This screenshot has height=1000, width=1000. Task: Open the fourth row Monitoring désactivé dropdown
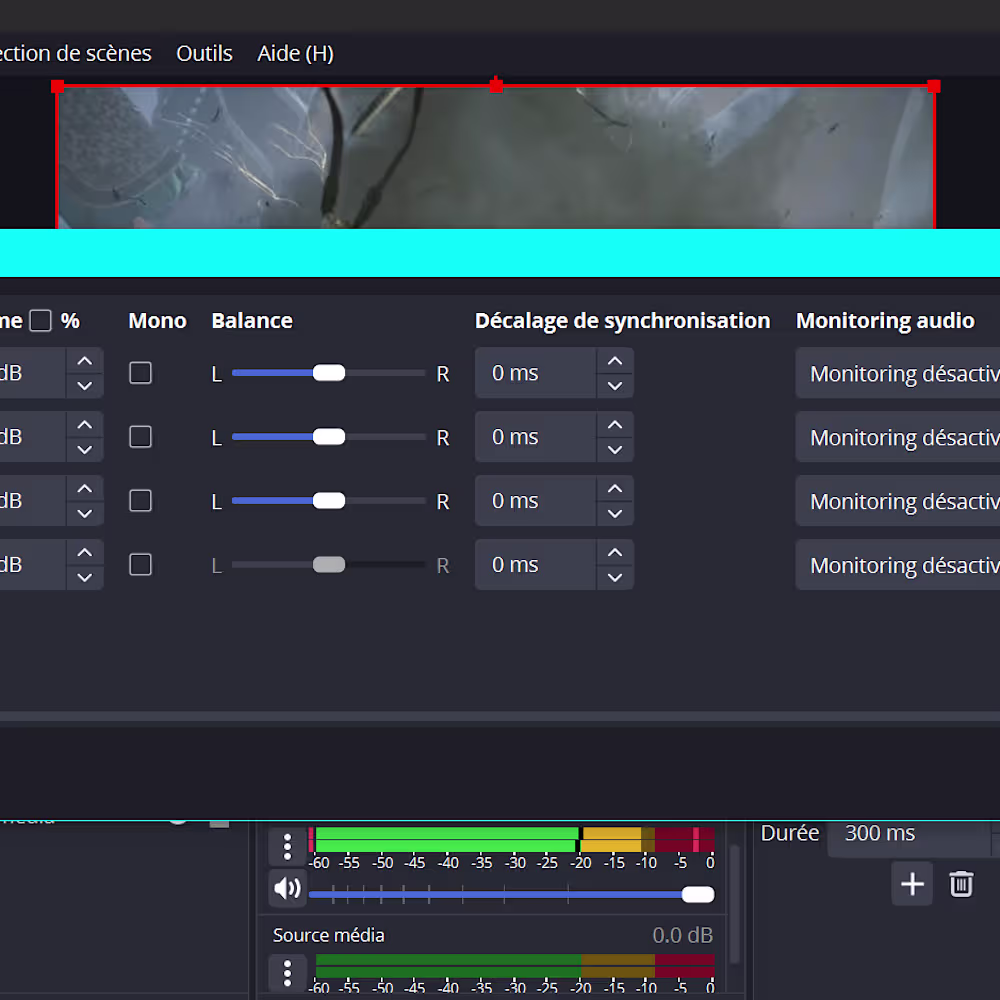[898, 564]
